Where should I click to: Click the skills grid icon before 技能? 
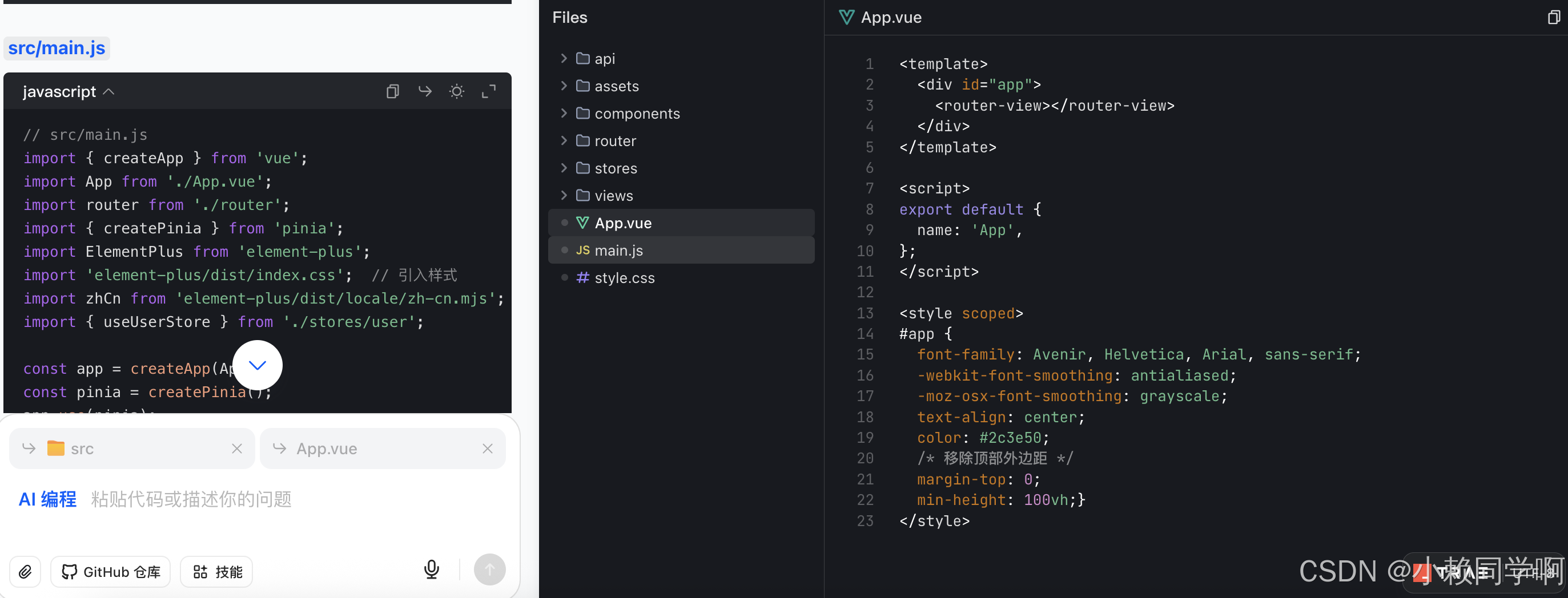pyautogui.click(x=200, y=572)
